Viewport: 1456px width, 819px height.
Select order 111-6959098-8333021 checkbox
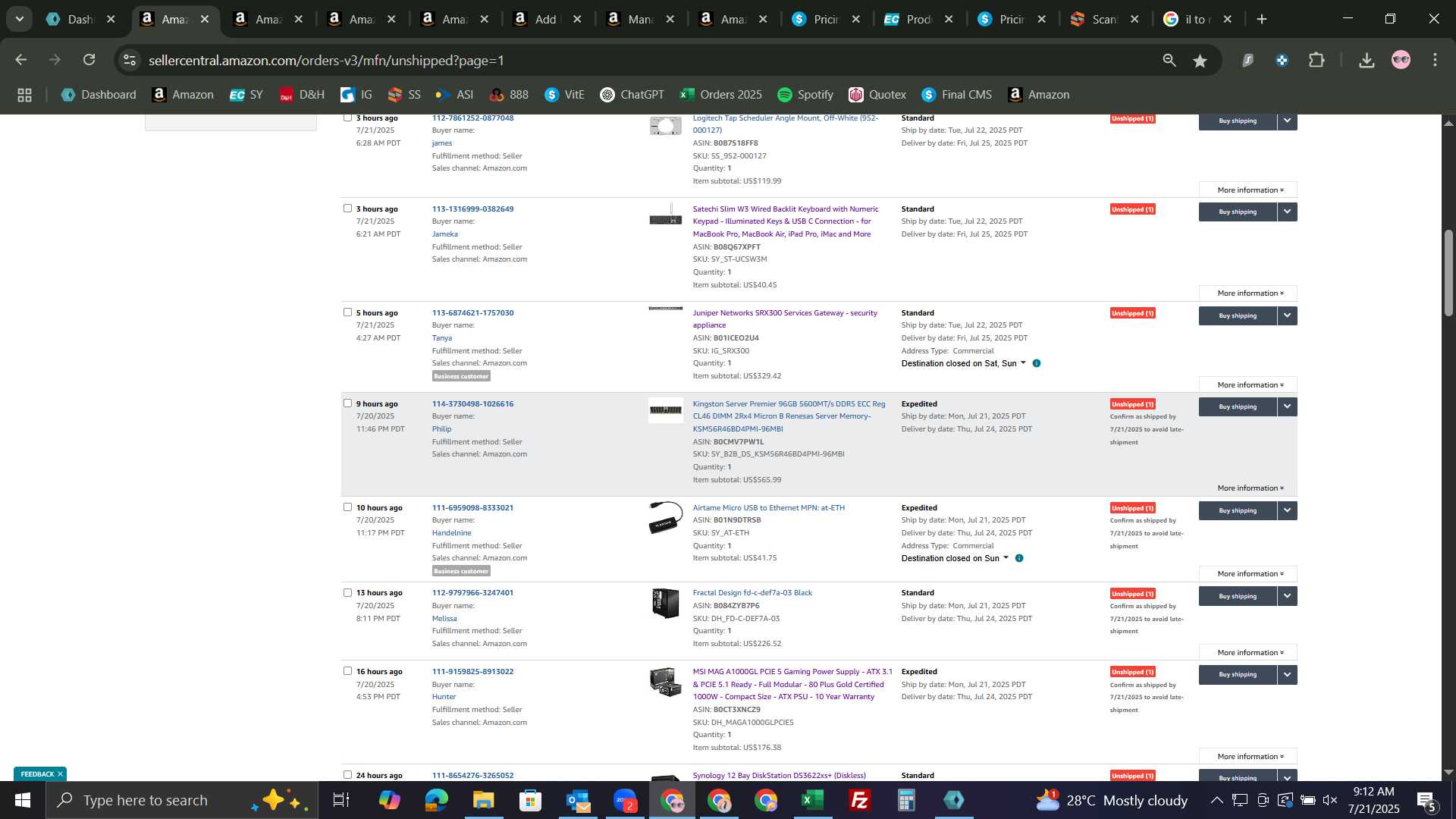[347, 507]
